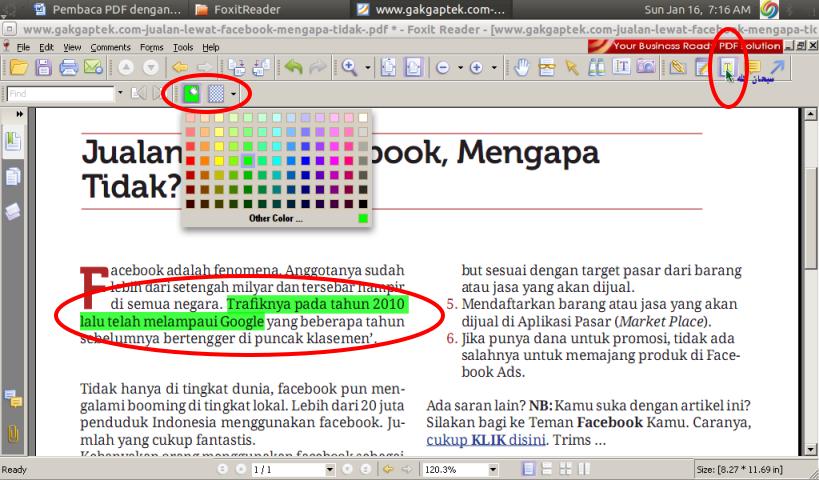Select the blue Arrow drawing tool
Image resolution: width=819 pixels, height=480 pixels.
pos(777,67)
